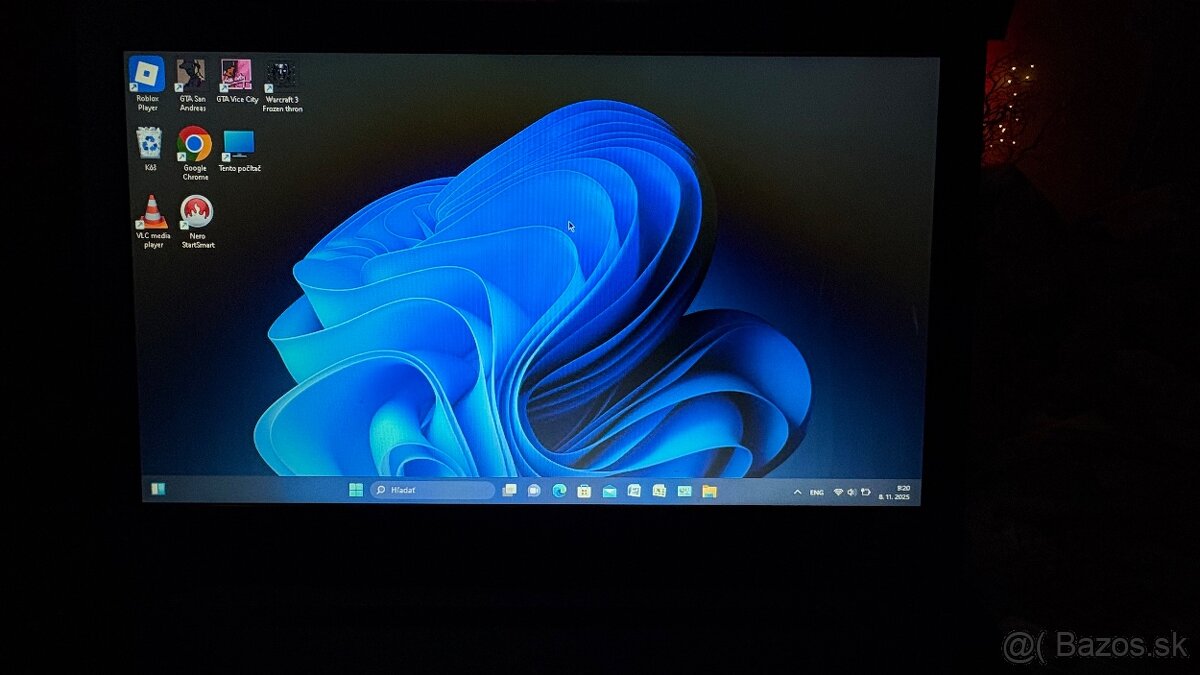This screenshot has width=1200, height=675.
Task: Click the volume speaker tray icon
Action: point(851,492)
